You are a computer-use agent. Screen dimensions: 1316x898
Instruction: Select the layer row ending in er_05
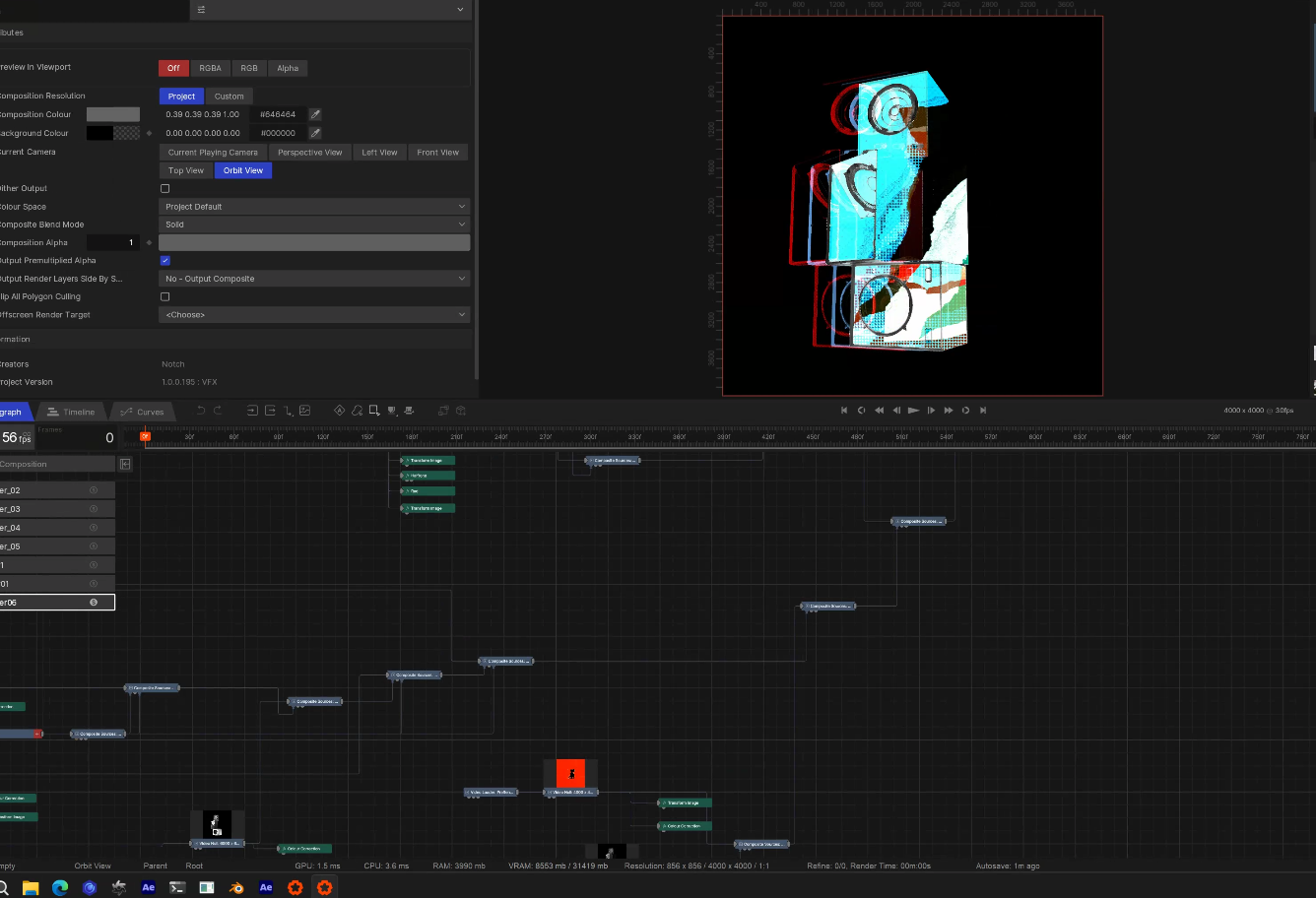point(57,546)
